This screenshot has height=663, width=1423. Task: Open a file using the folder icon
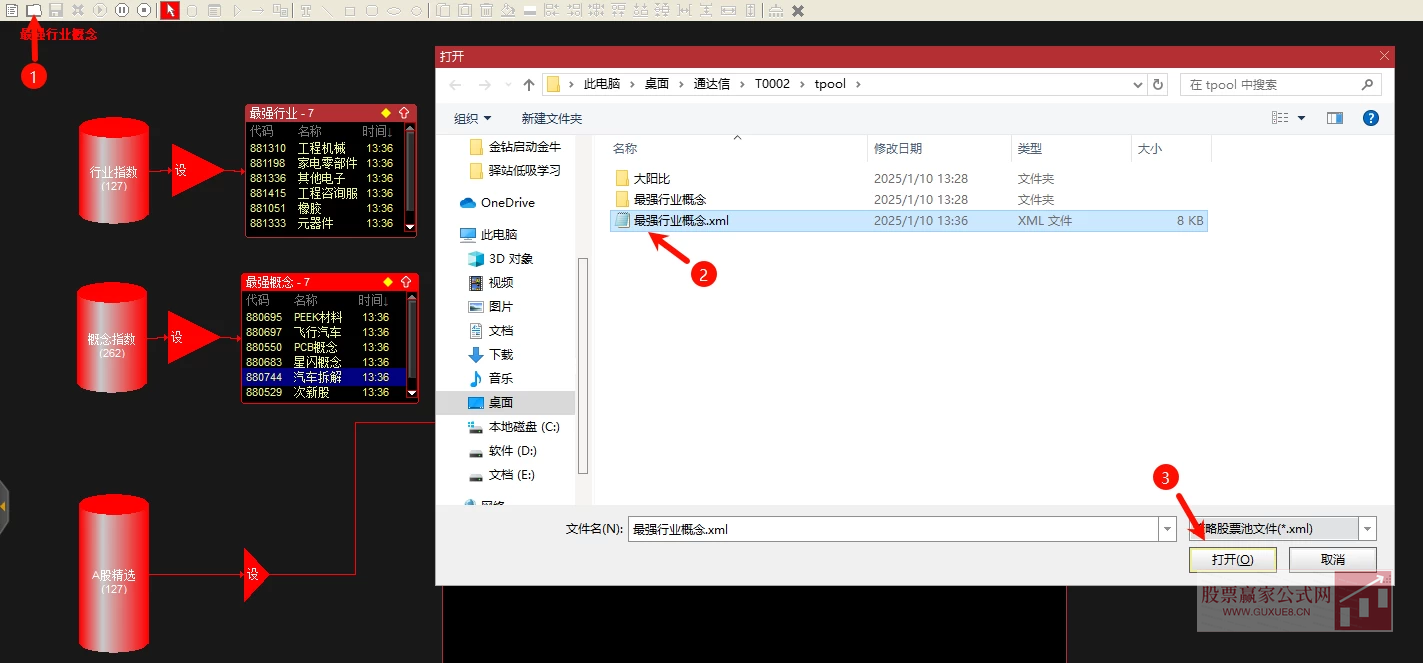[x=35, y=11]
